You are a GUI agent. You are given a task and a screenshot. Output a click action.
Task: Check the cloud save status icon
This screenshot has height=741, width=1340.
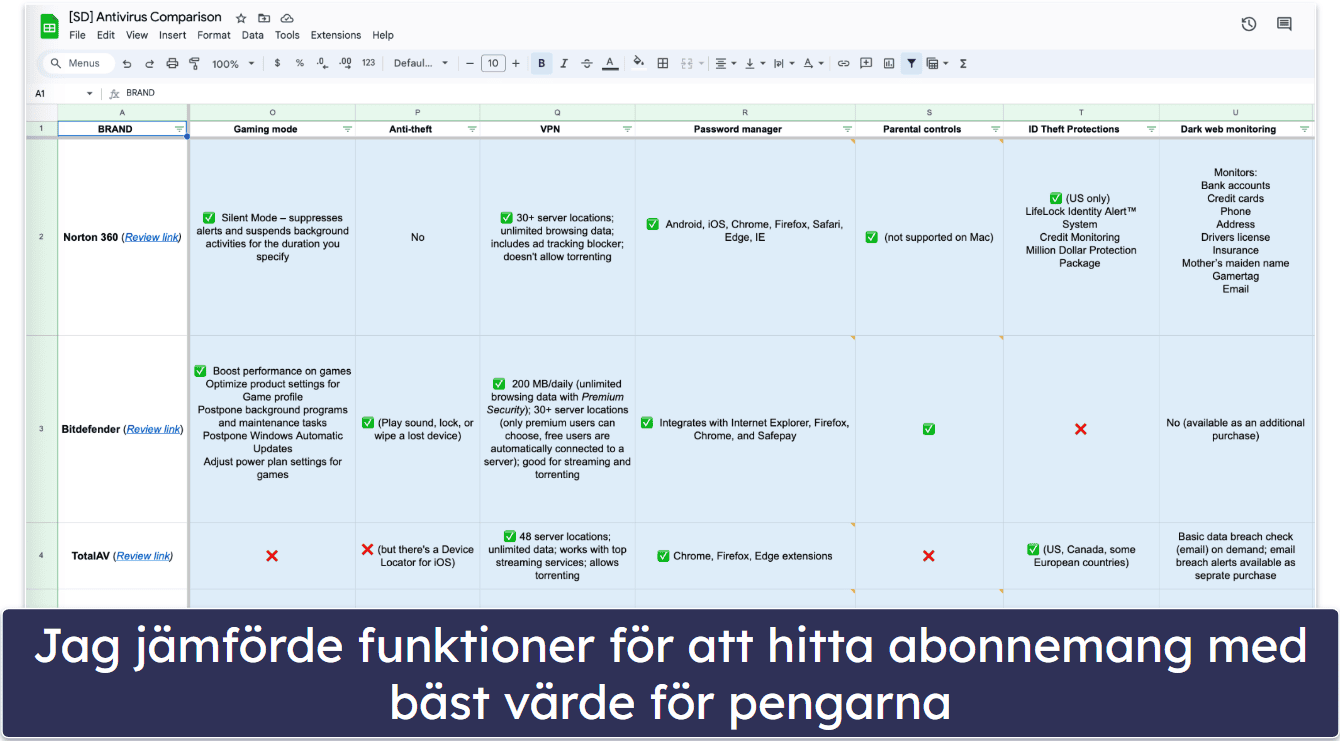pyautogui.click(x=287, y=18)
